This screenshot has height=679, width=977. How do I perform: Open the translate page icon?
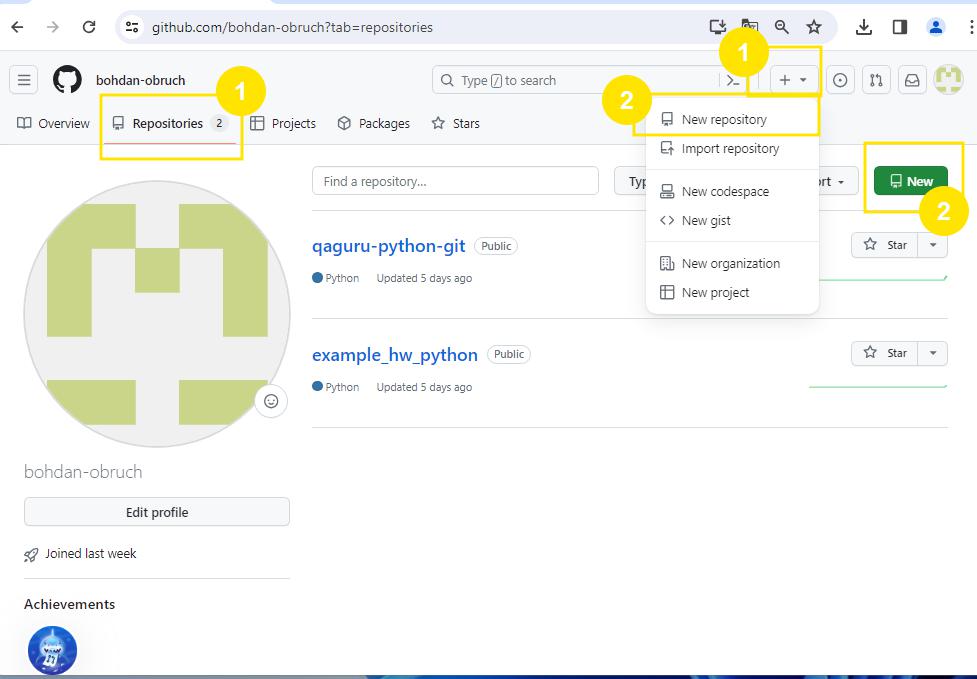click(750, 27)
